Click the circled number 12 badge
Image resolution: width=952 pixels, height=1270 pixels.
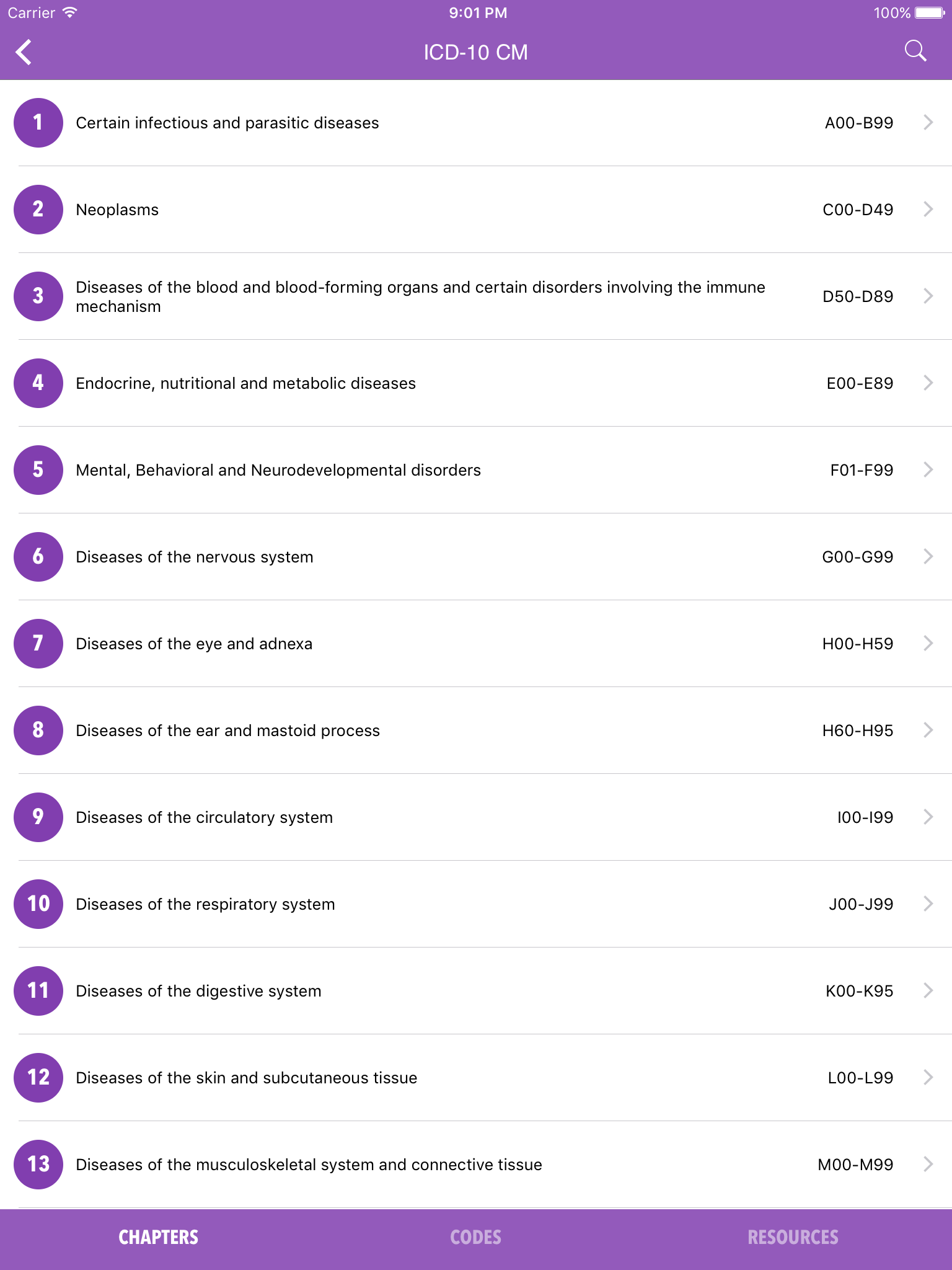point(38,1078)
